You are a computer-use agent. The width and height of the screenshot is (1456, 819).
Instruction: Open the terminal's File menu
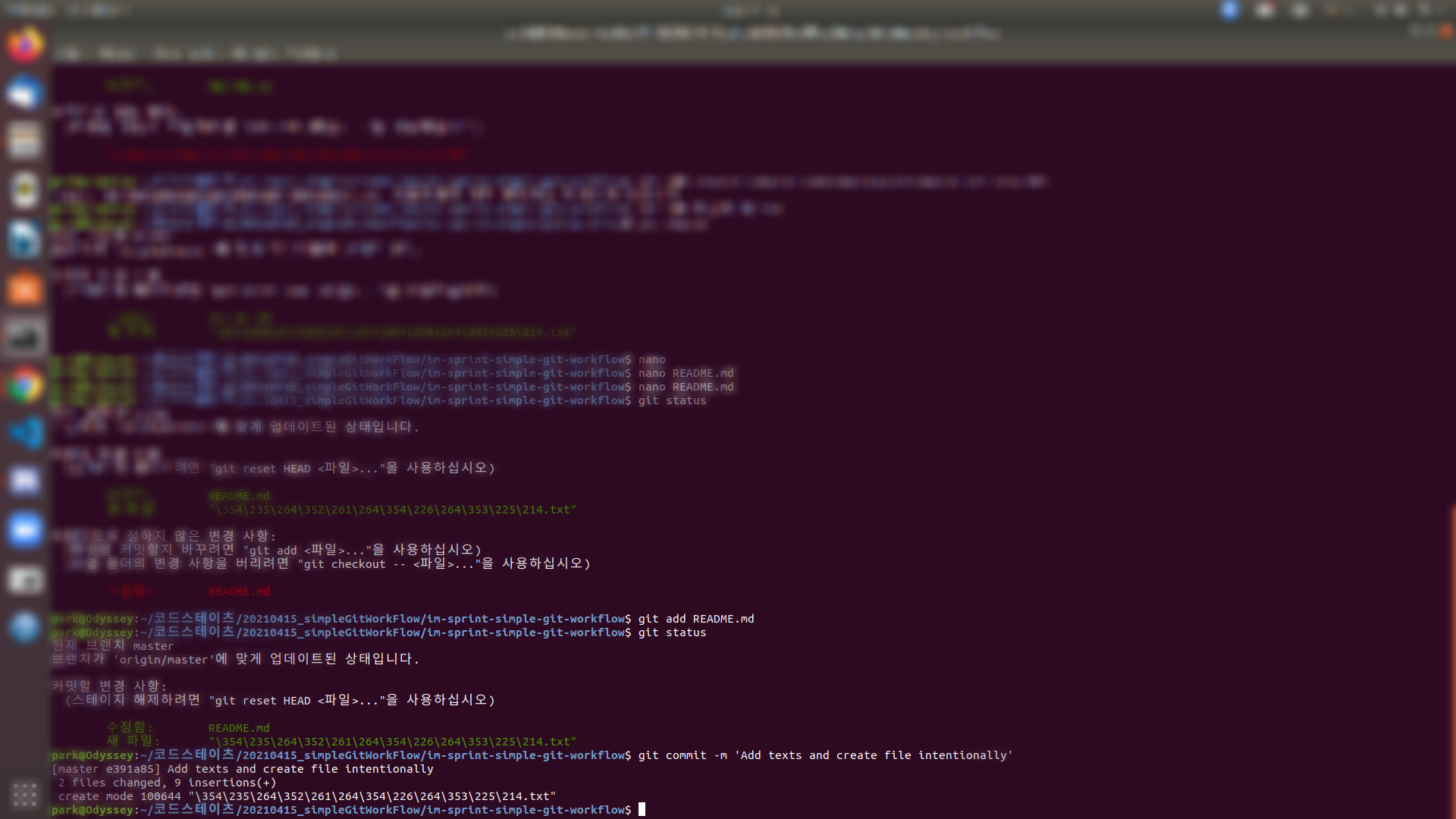tap(68, 54)
